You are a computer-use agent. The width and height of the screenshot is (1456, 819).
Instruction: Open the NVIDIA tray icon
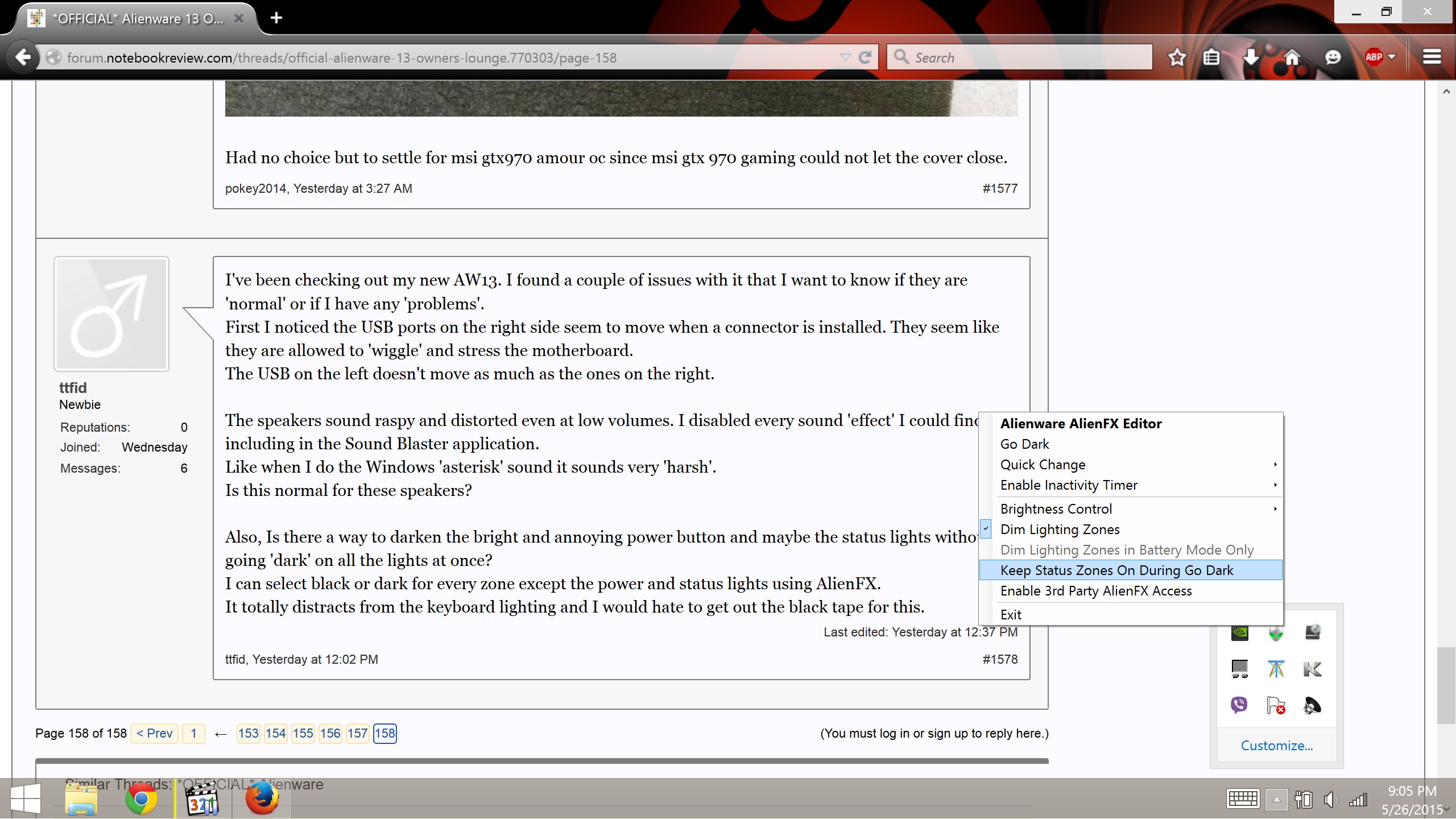point(1240,632)
